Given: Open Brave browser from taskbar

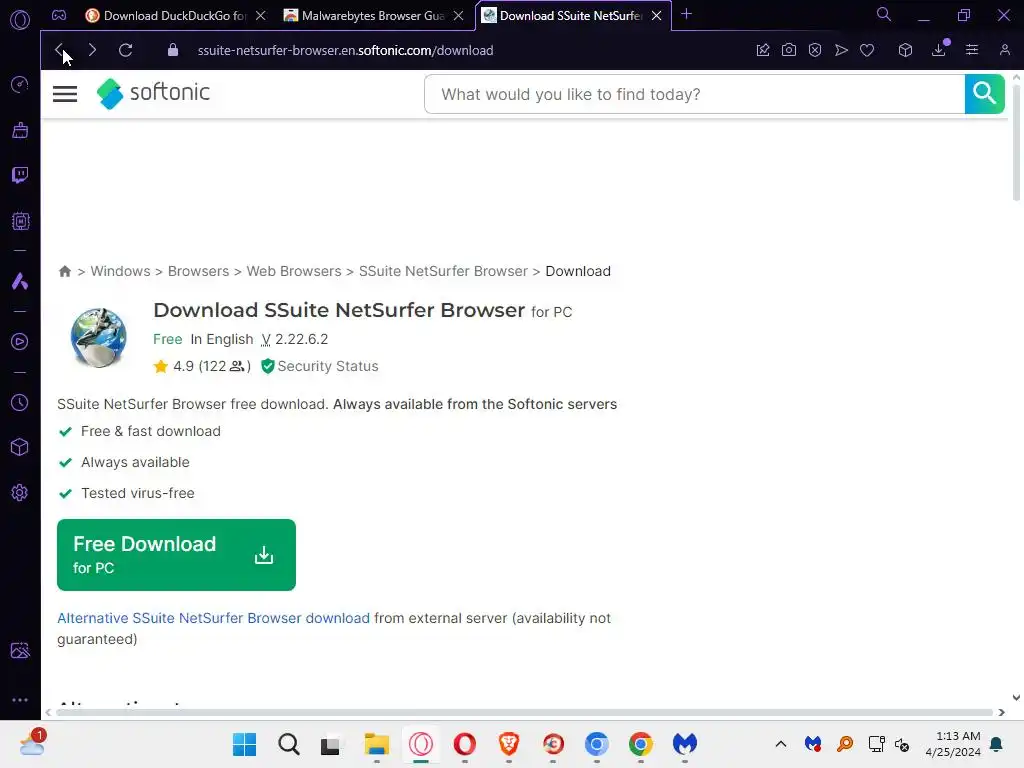Looking at the screenshot, I should pyautogui.click(x=509, y=744).
